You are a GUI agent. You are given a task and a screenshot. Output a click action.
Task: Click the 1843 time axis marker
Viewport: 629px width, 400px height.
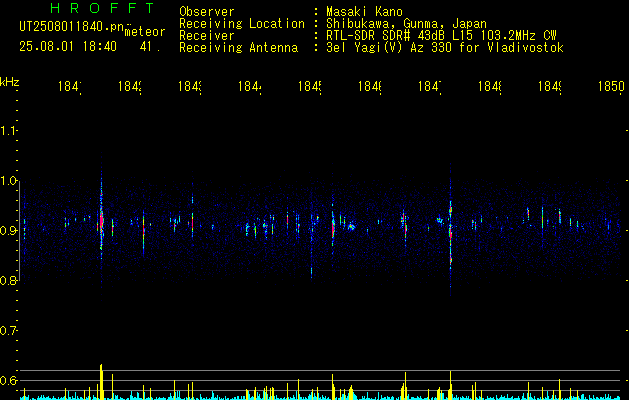[x=190, y=87]
